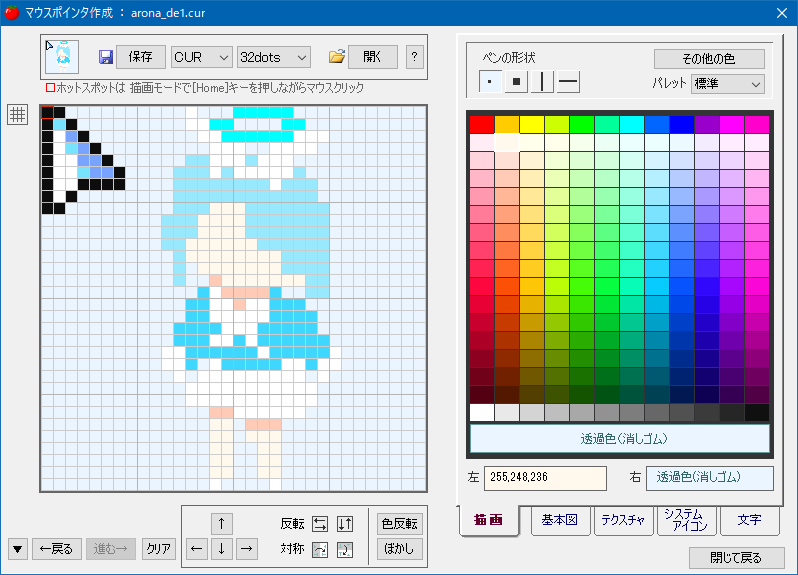798x575 pixels.
Task: Click the 色反転 button
Action: [400, 524]
